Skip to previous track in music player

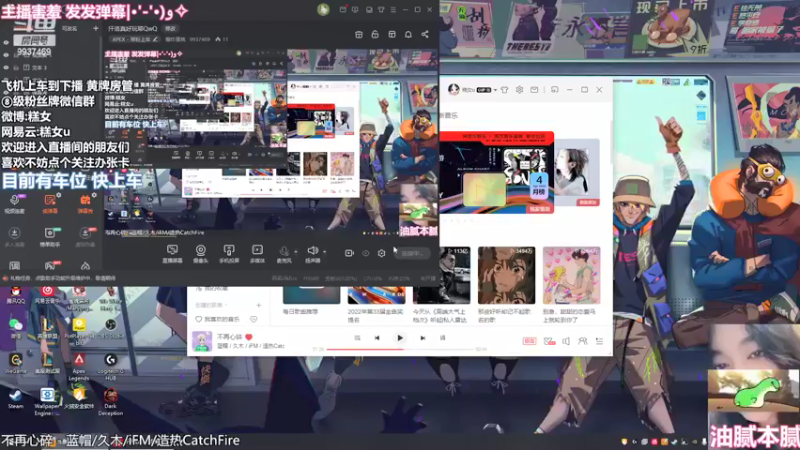click(377, 338)
